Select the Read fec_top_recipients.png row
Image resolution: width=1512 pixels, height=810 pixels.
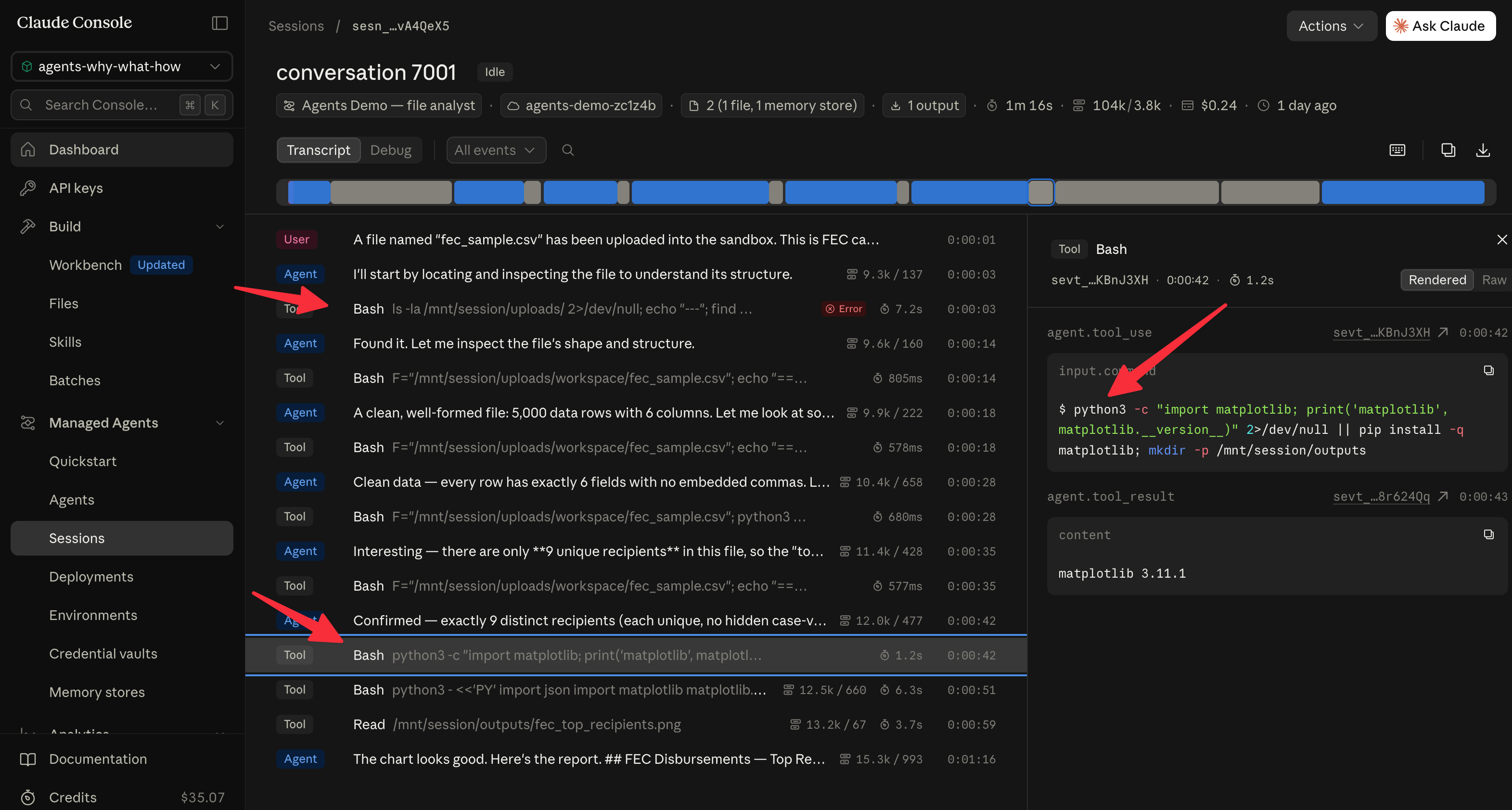(x=636, y=724)
